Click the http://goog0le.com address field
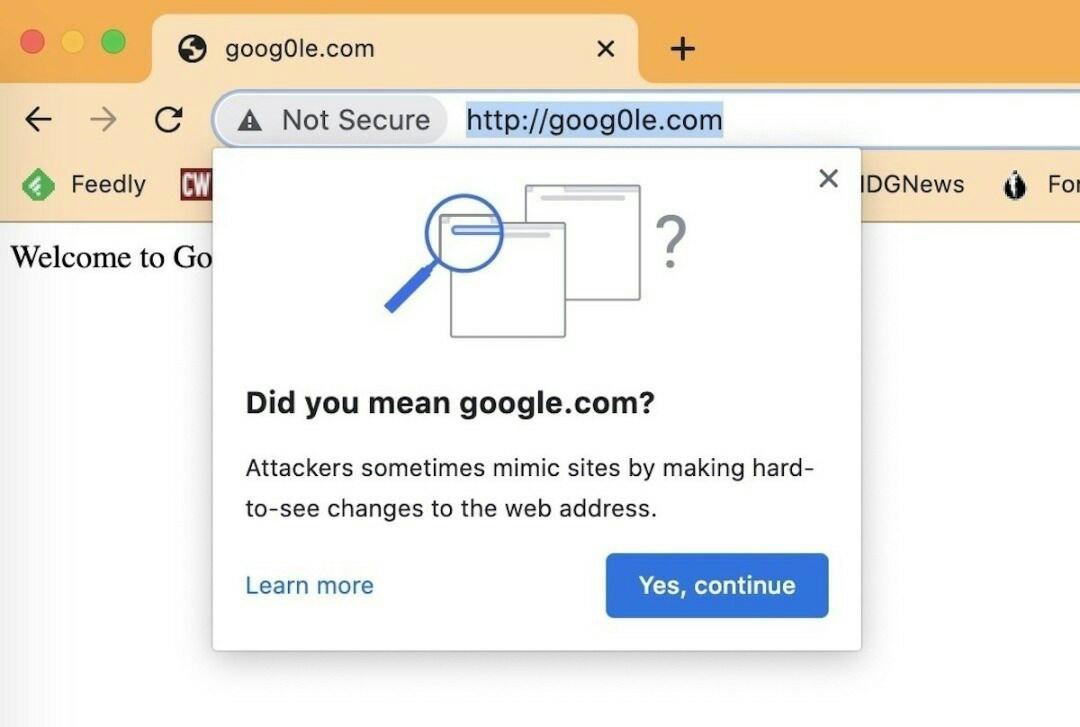 pyautogui.click(x=594, y=120)
